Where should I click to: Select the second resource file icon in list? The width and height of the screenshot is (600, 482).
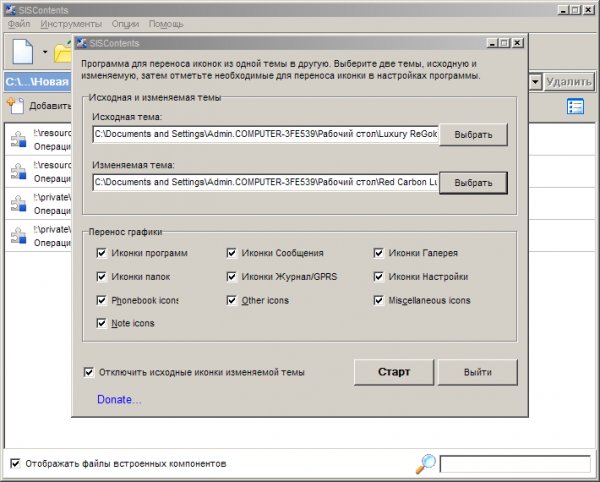point(18,171)
